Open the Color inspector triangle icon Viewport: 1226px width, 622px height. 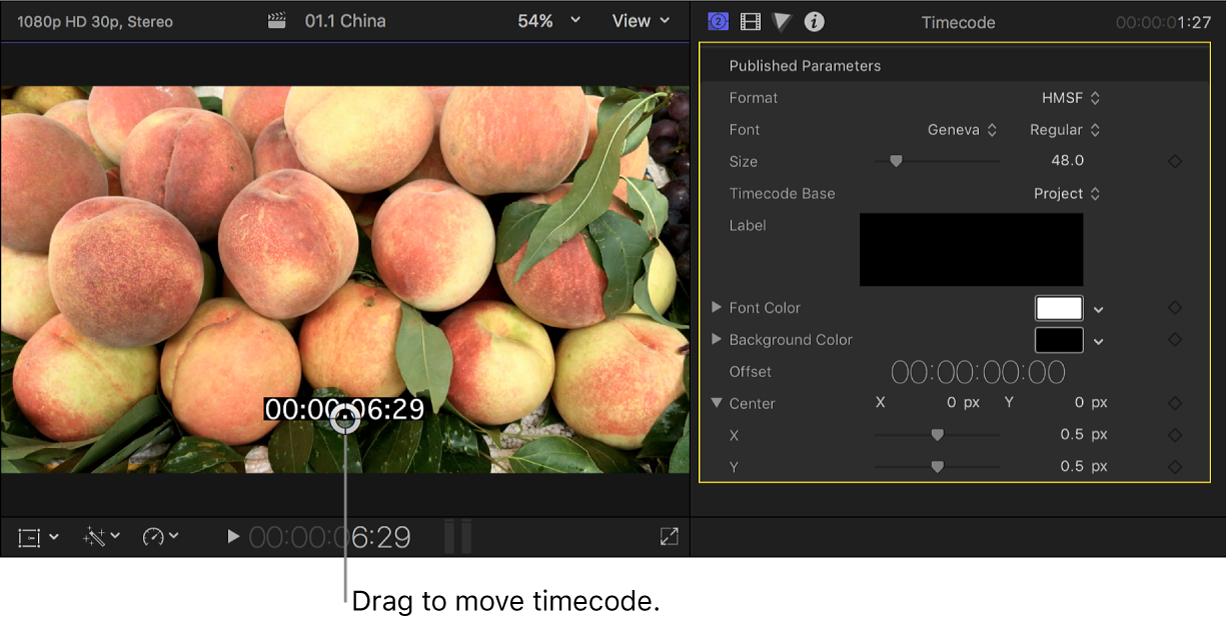click(781, 21)
